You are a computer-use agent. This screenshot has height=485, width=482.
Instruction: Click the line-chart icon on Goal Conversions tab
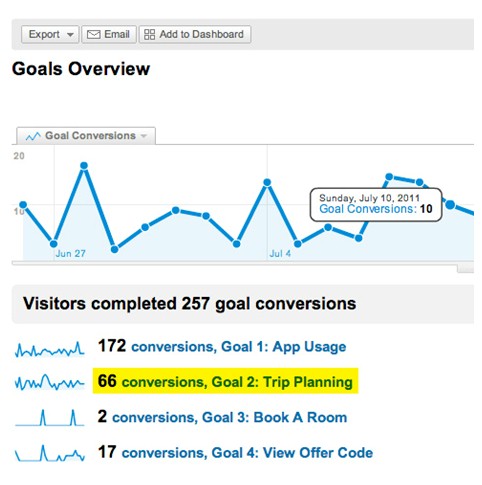coord(33,136)
